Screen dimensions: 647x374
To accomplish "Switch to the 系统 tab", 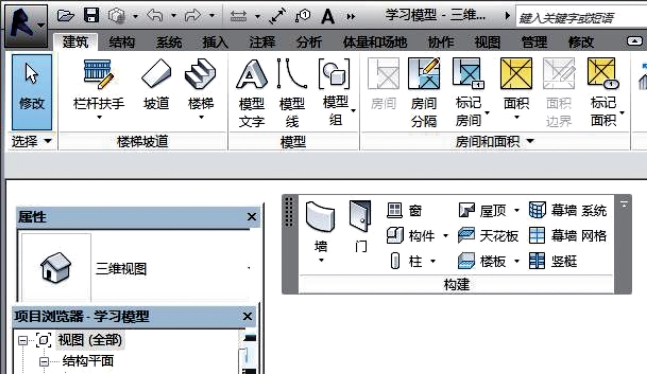I will (169, 42).
